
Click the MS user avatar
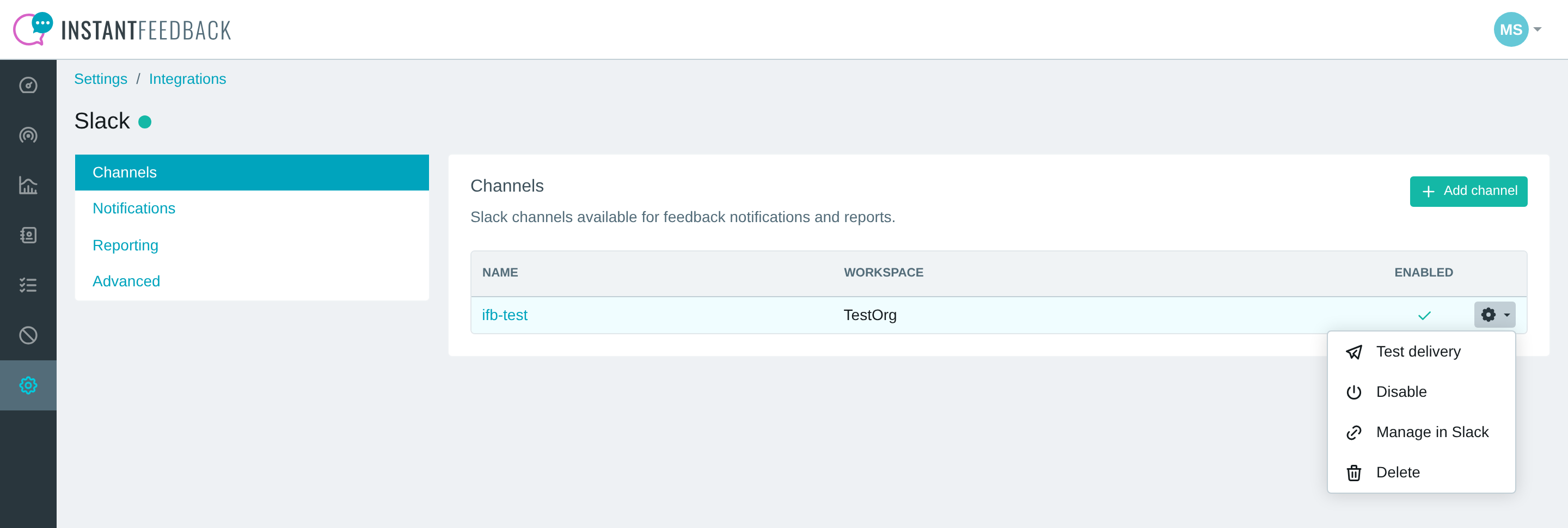point(1510,29)
